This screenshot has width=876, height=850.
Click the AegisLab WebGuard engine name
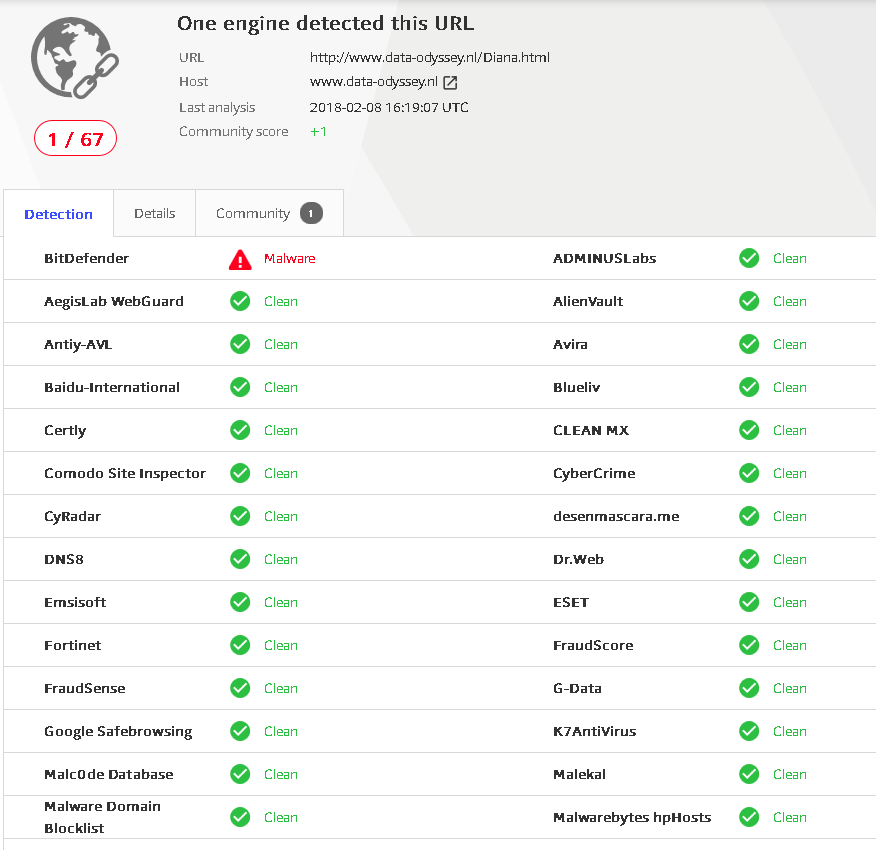click(114, 301)
